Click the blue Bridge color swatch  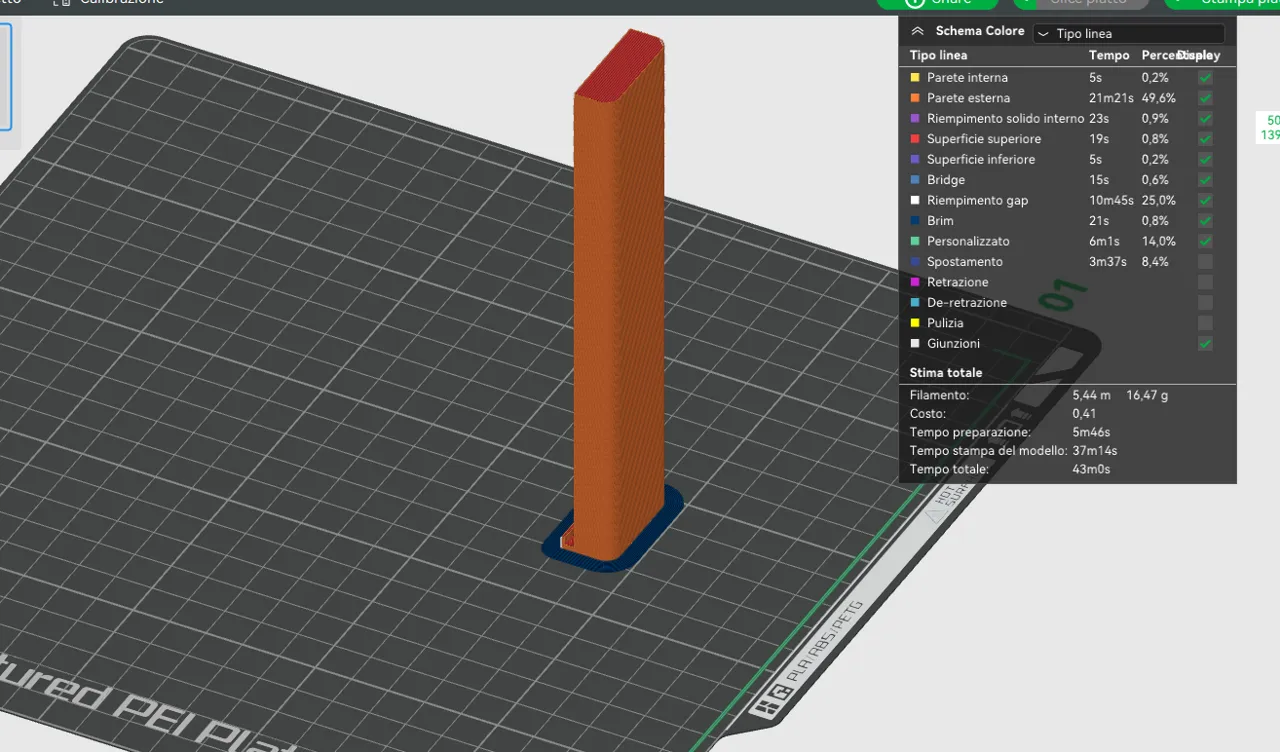915,180
